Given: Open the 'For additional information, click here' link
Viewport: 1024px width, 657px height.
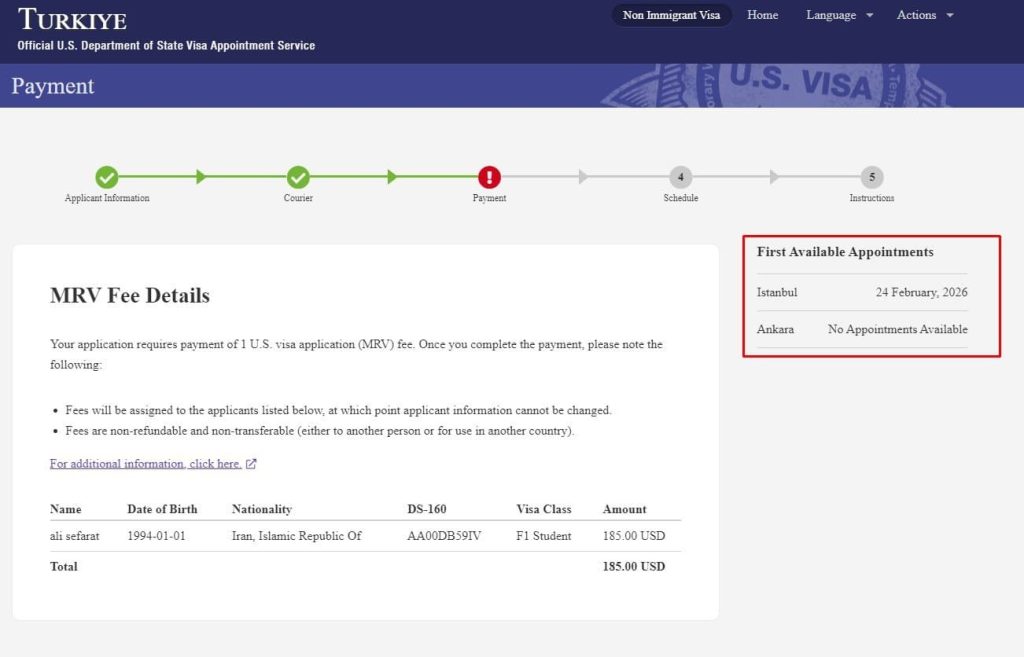Looking at the screenshot, I should [145, 464].
